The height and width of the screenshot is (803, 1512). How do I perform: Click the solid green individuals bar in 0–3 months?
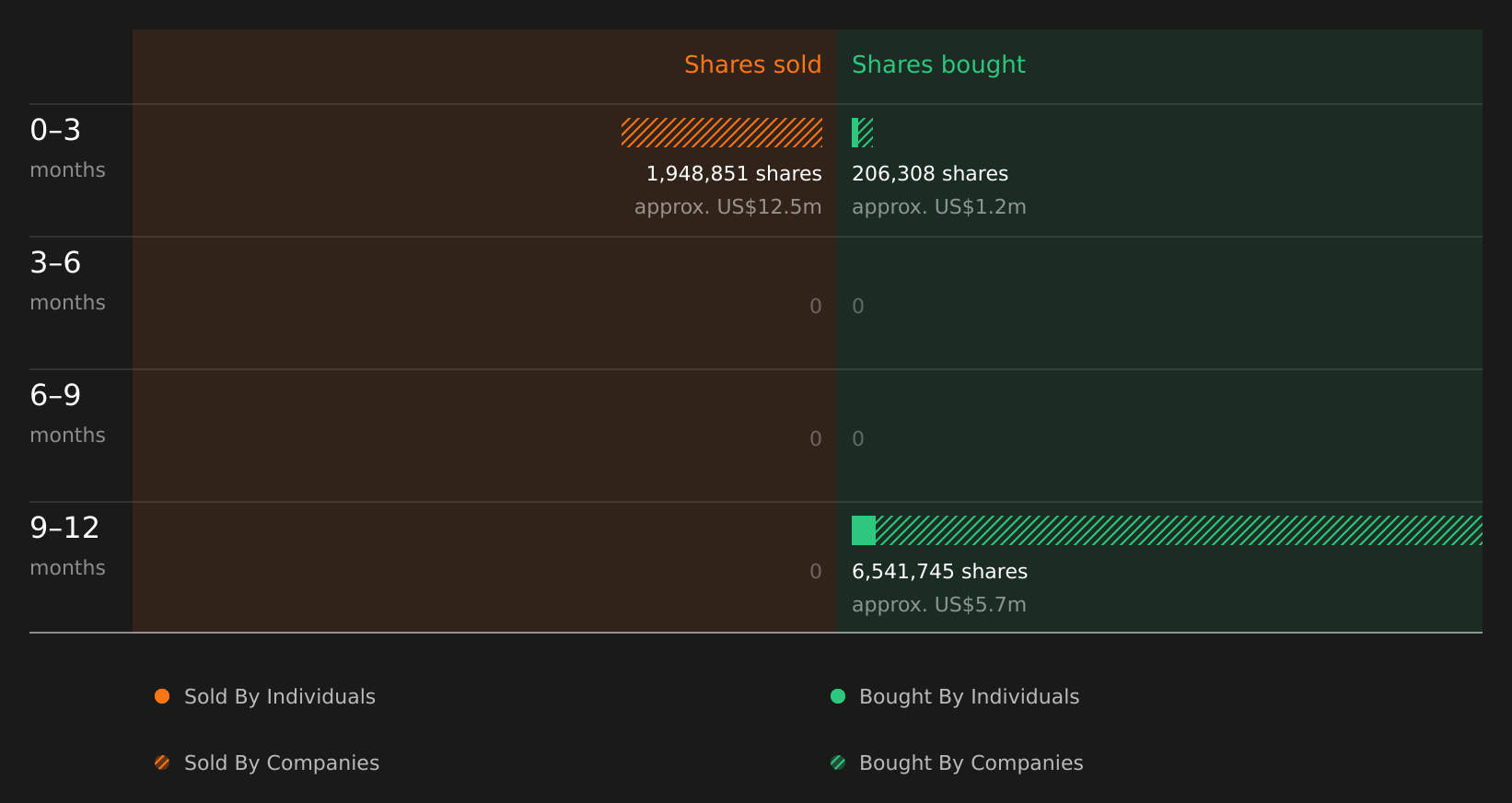click(855, 133)
